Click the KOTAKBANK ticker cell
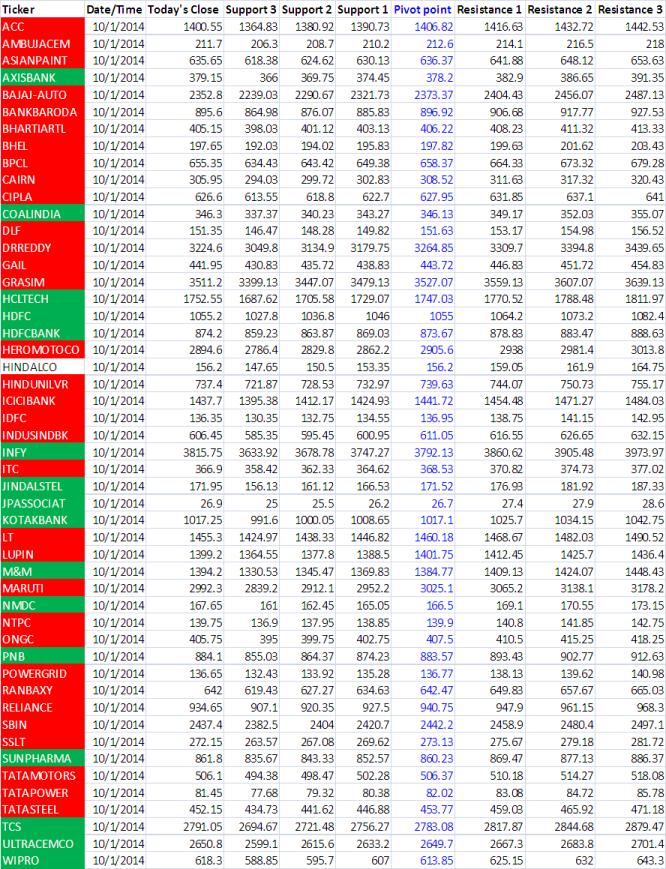 [x=43, y=520]
